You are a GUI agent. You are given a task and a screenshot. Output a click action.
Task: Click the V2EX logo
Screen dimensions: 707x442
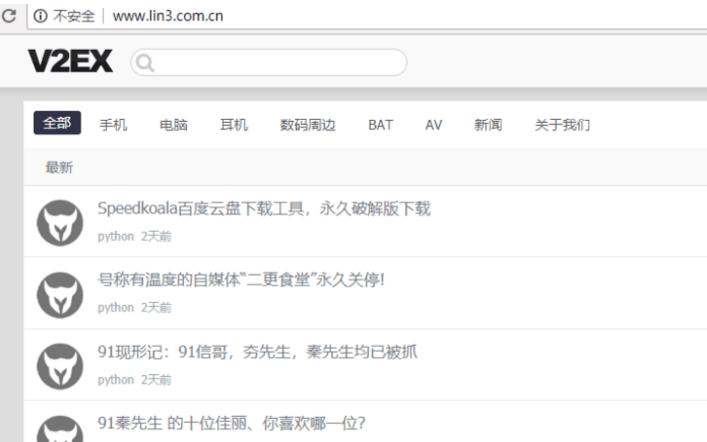pos(70,61)
